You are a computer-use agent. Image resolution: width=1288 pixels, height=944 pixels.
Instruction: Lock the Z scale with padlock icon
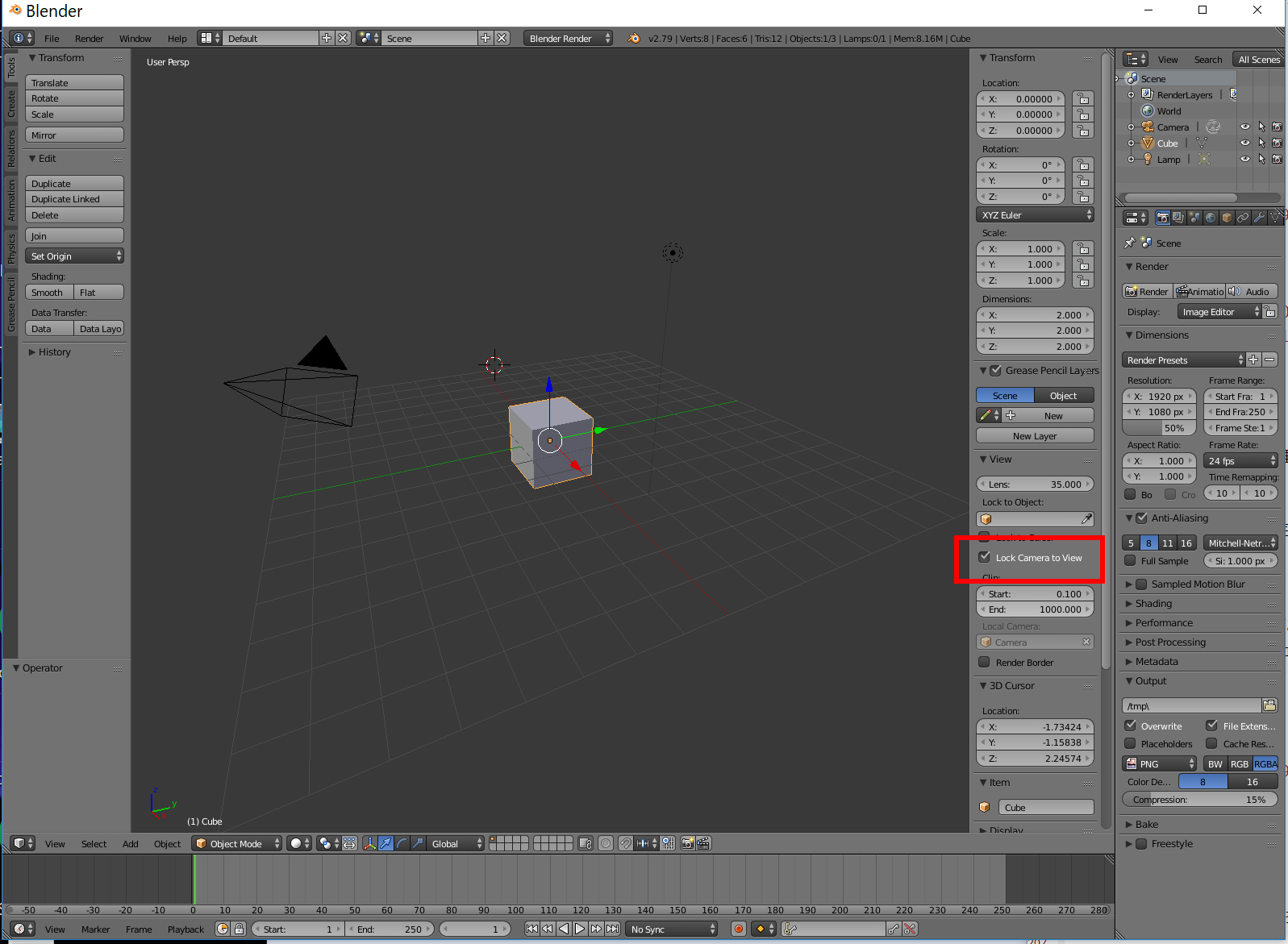pos(1083,281)
